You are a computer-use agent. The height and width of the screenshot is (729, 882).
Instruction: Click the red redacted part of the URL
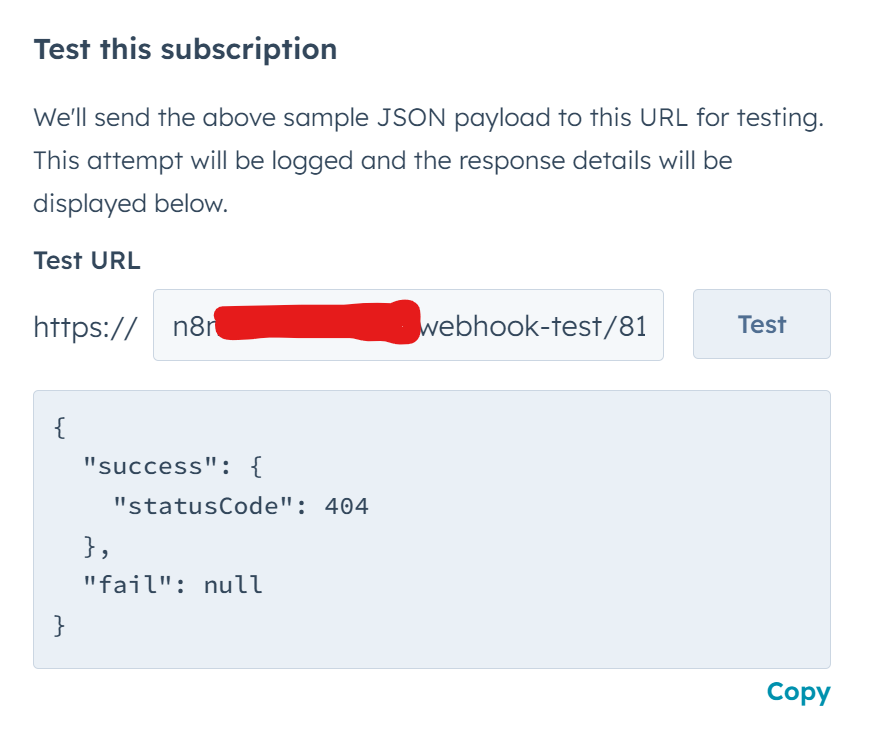click(x=318, y=322)
